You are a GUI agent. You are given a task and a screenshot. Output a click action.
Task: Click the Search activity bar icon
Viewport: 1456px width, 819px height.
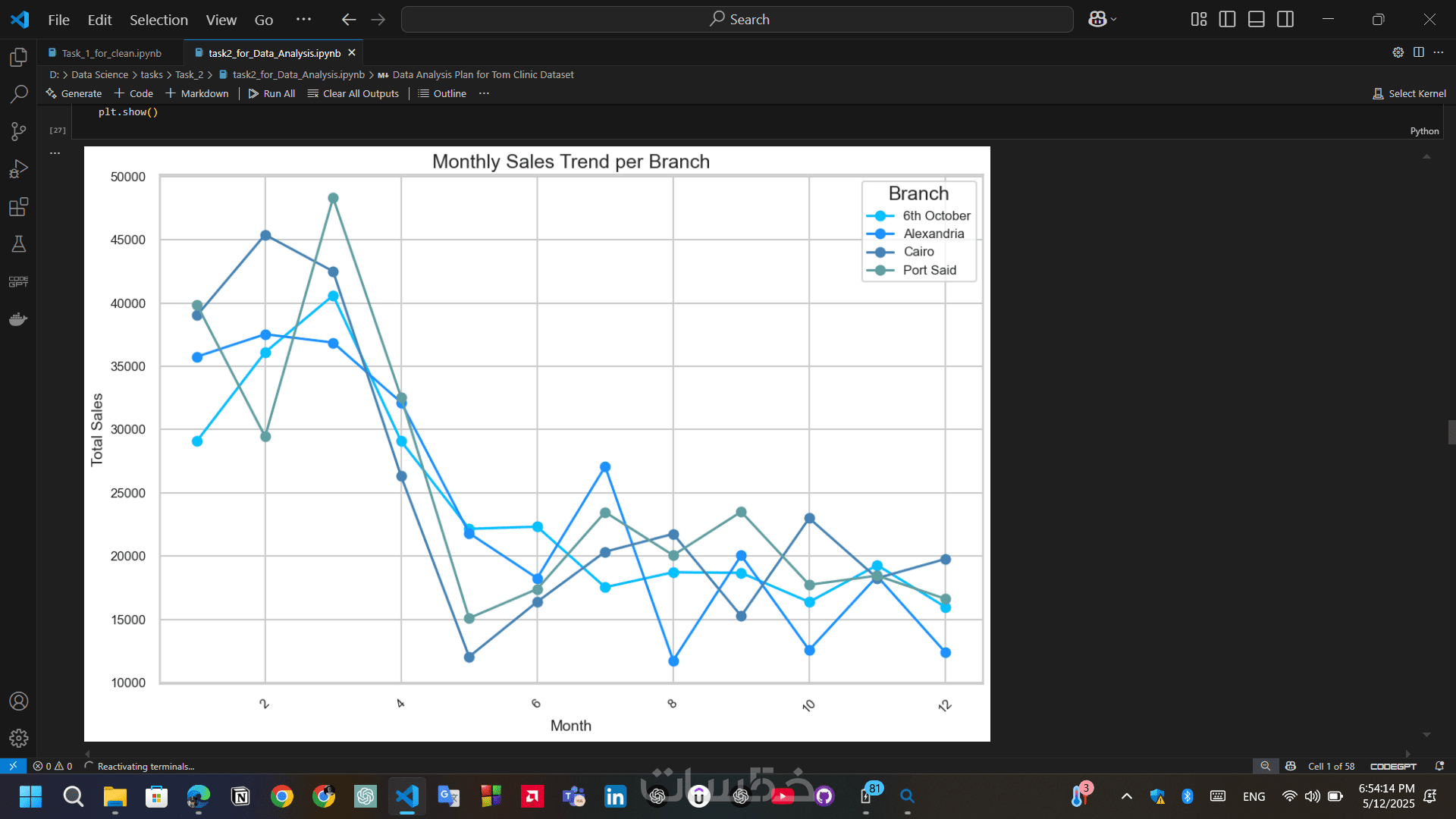[x=18, y=94]
